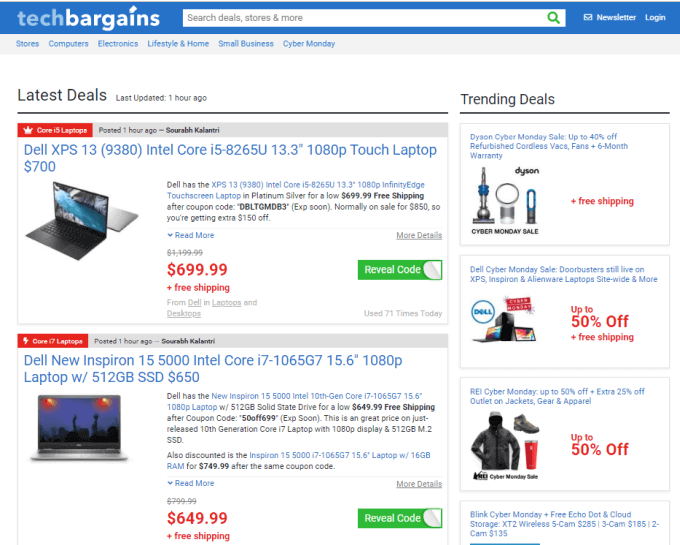Click the Login link
Image resolution: width=680 pixels, height=545 pixels.
655,17
